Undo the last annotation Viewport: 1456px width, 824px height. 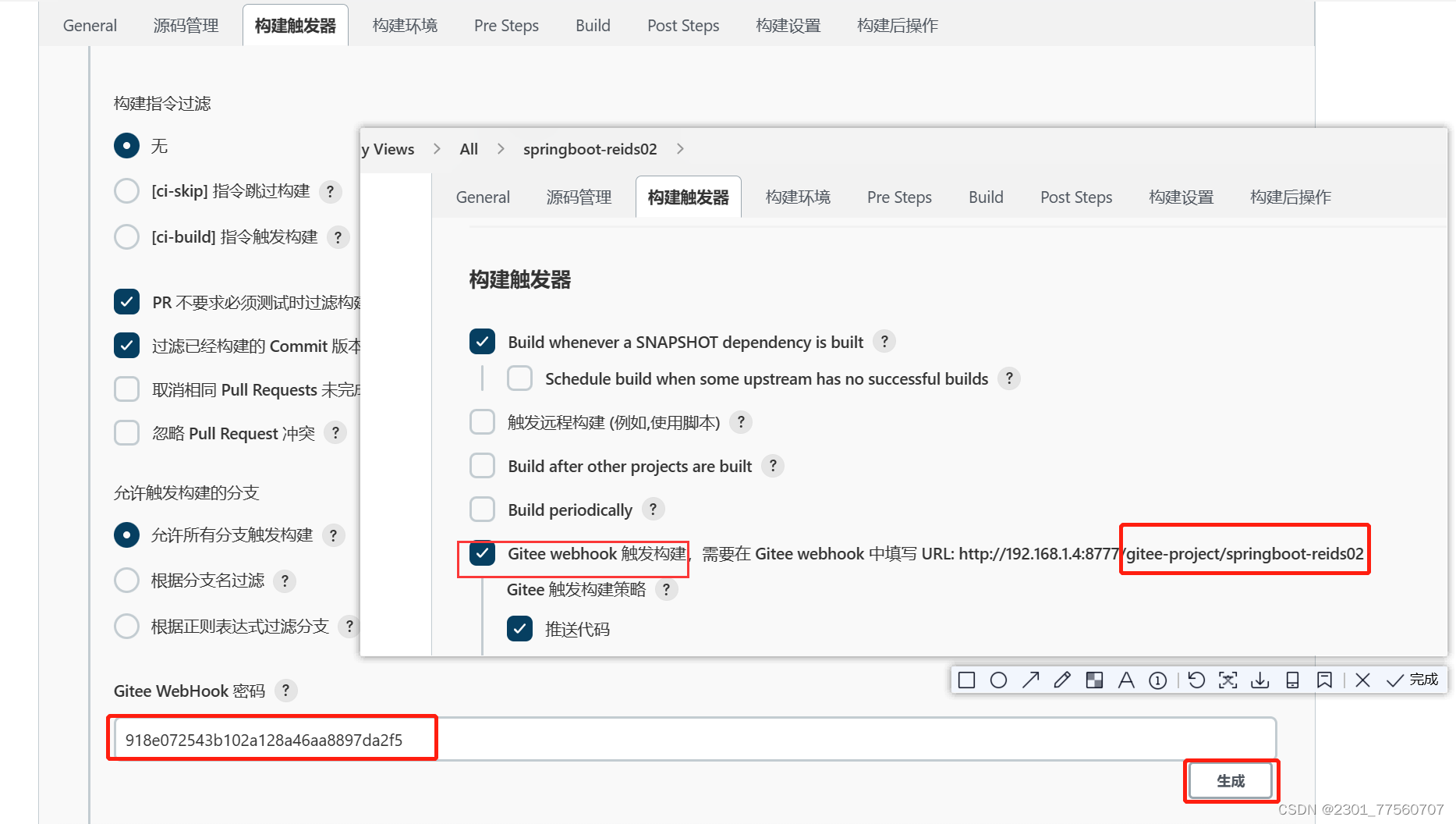click(1196, 680)
